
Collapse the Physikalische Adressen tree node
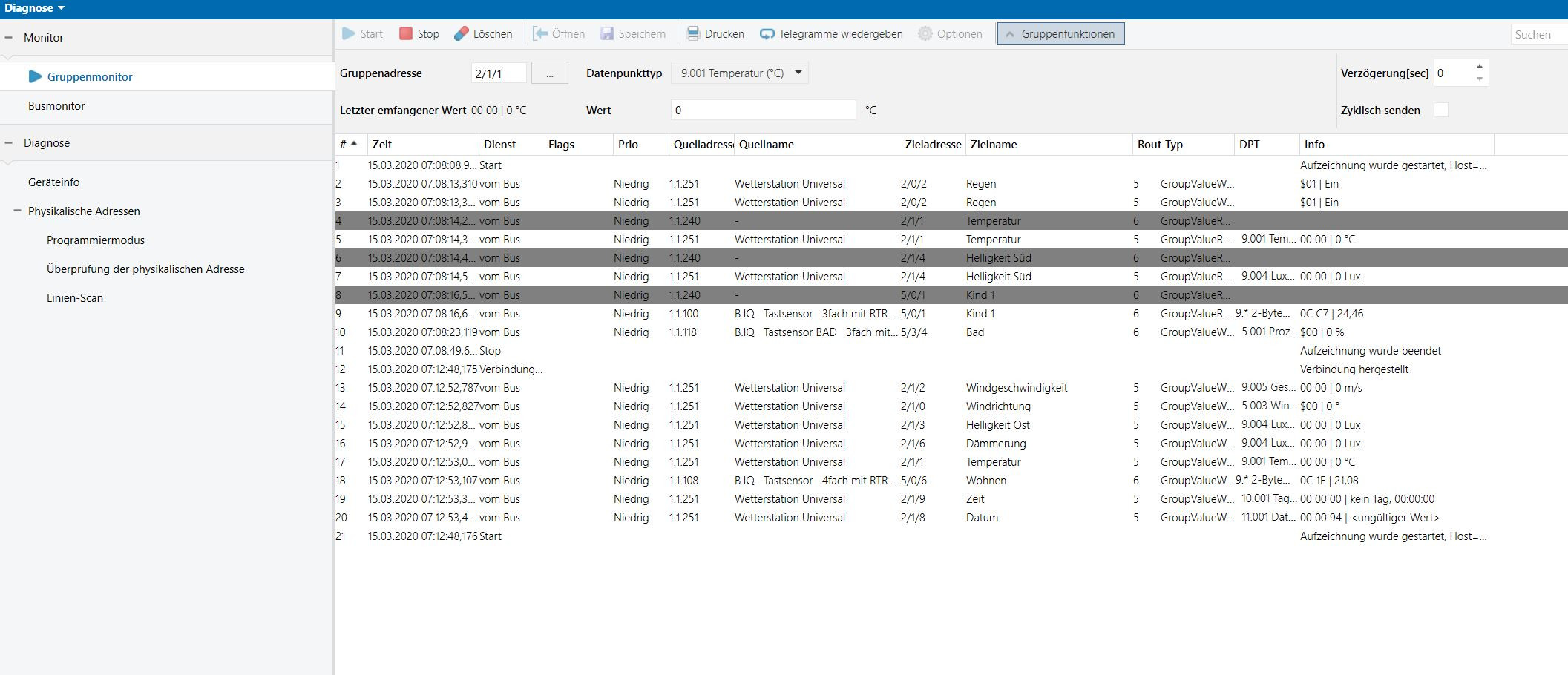pos(17,211)
